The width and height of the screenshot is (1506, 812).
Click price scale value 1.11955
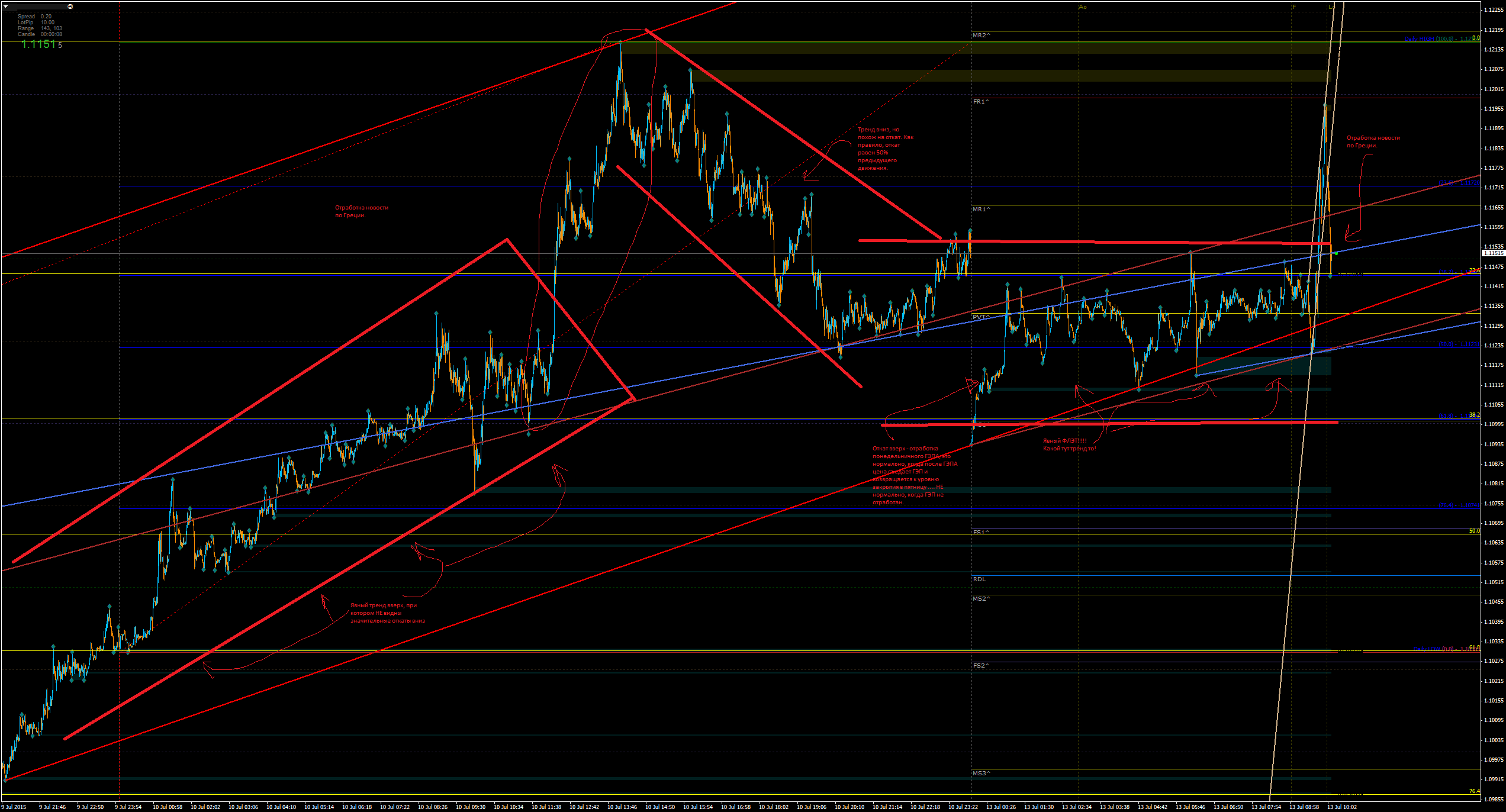[1494, 109]
